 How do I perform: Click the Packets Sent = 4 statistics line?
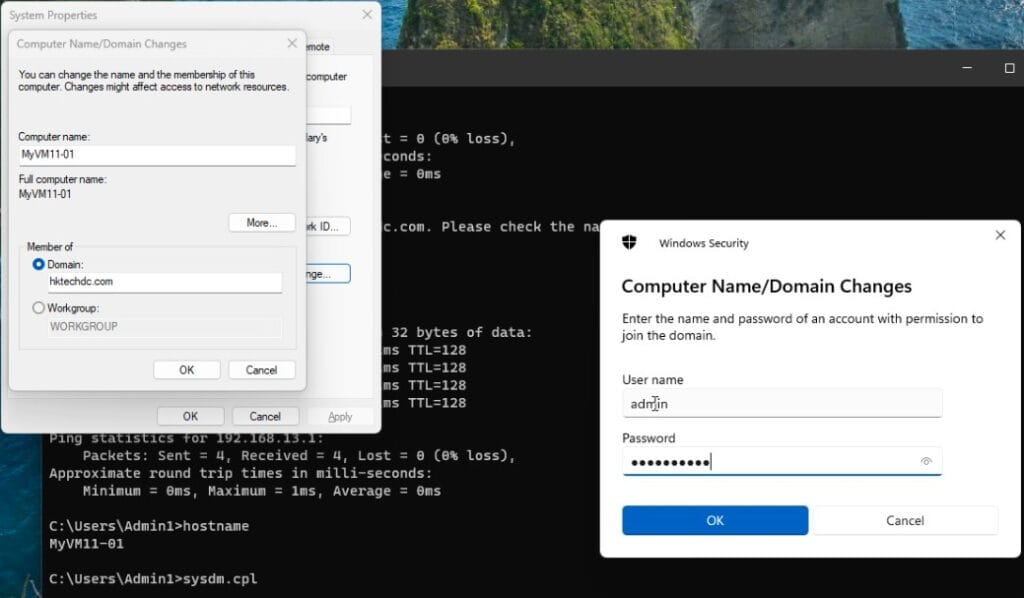tap(299, 456)
